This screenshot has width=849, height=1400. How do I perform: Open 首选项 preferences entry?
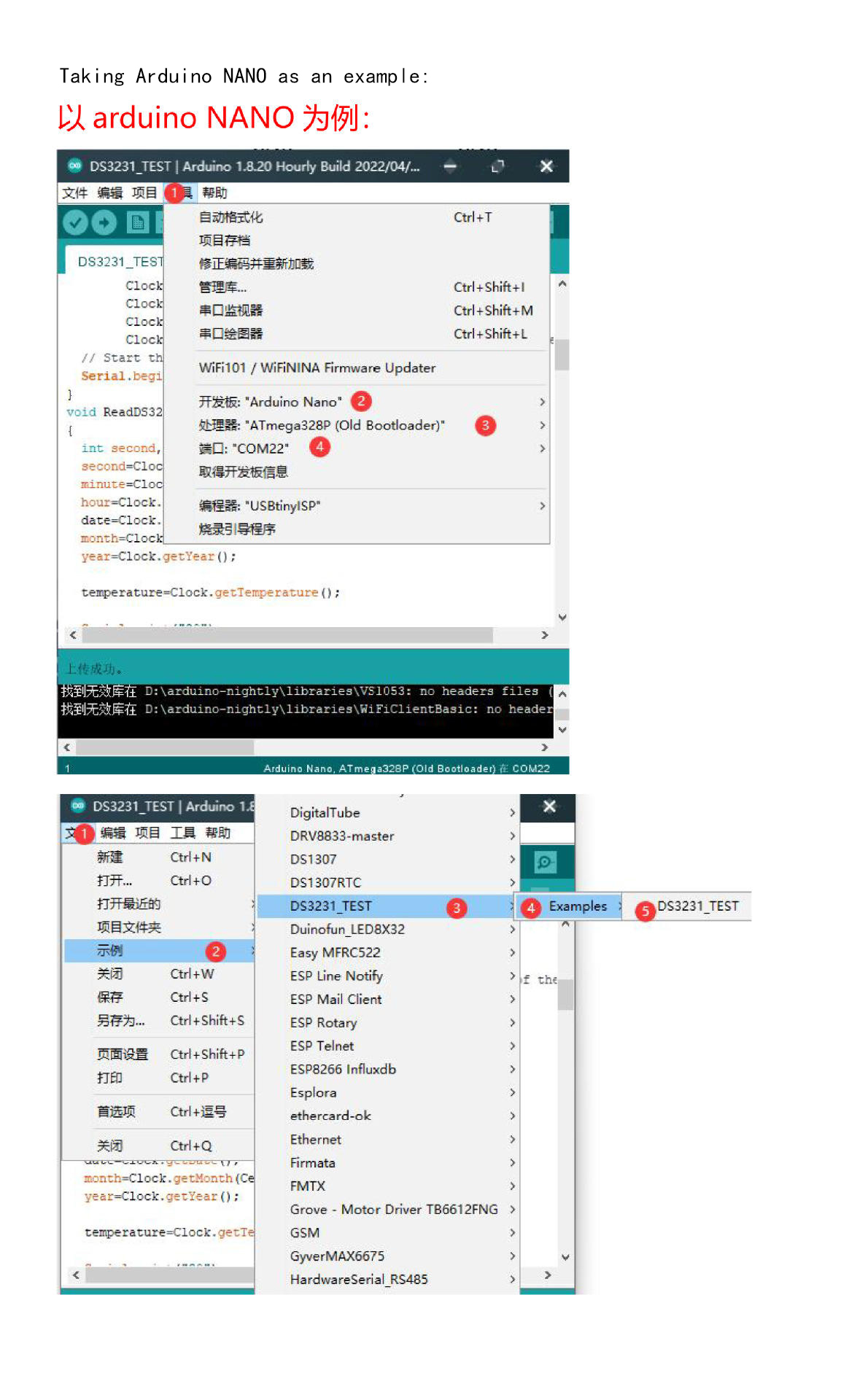(159, 1112)
